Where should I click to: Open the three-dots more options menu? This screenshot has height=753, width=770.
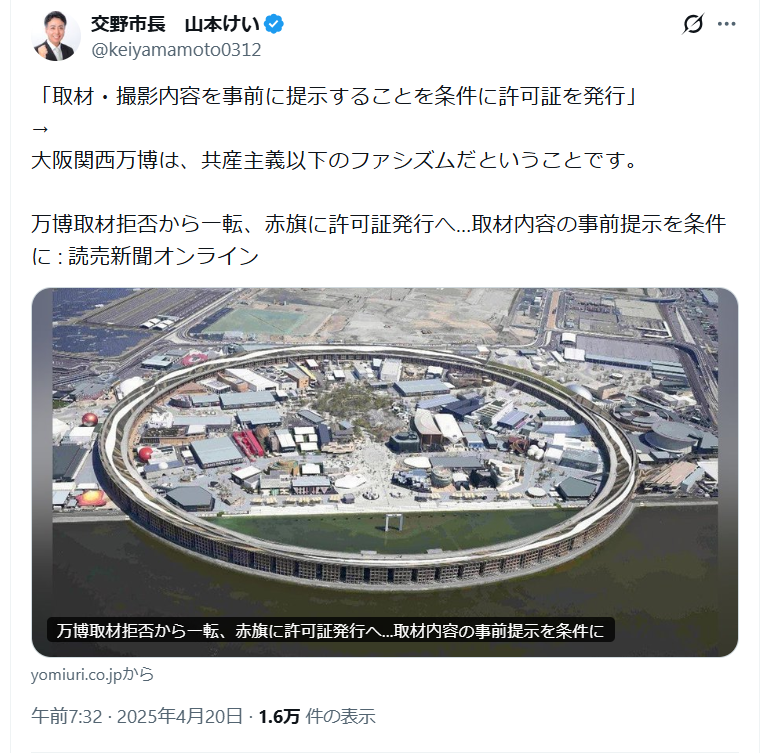point(726,24)
